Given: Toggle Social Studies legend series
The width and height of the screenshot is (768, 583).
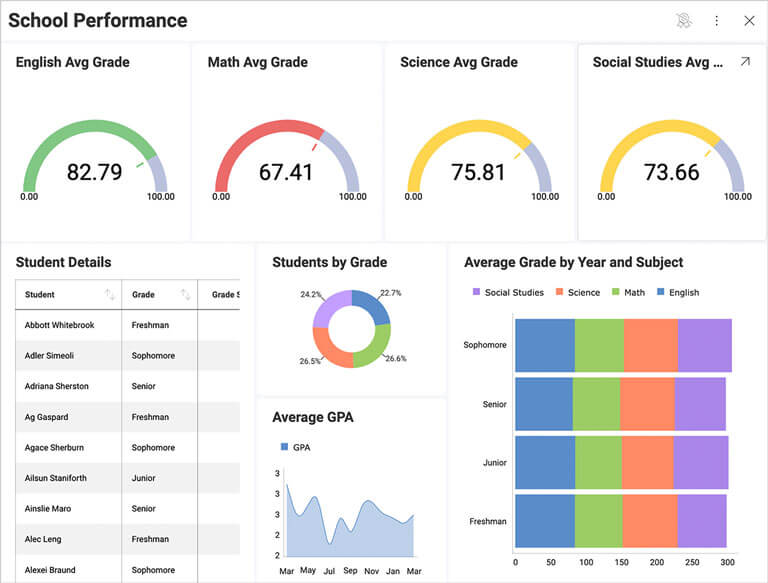Looking at the screenshot, I should 508,293.
